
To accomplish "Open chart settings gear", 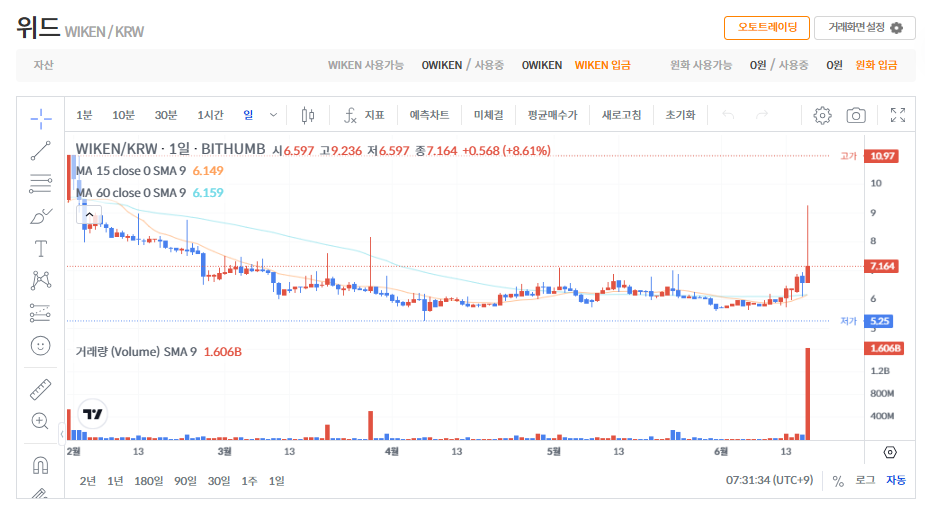I will (x=822, y=115).
